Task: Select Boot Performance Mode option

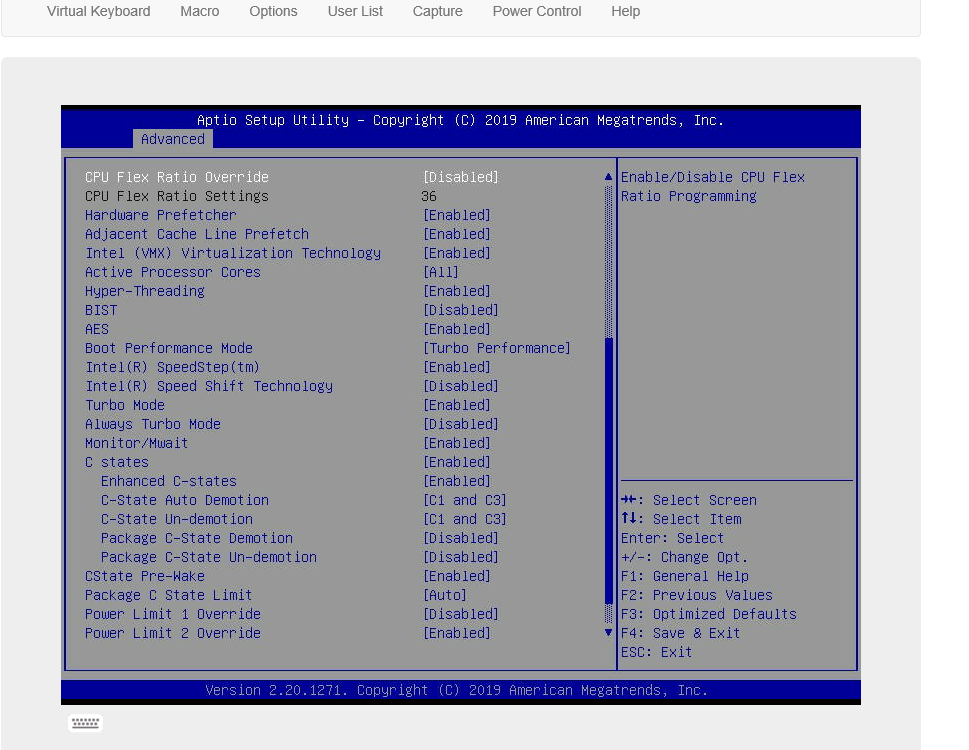Action: point(169,348)
